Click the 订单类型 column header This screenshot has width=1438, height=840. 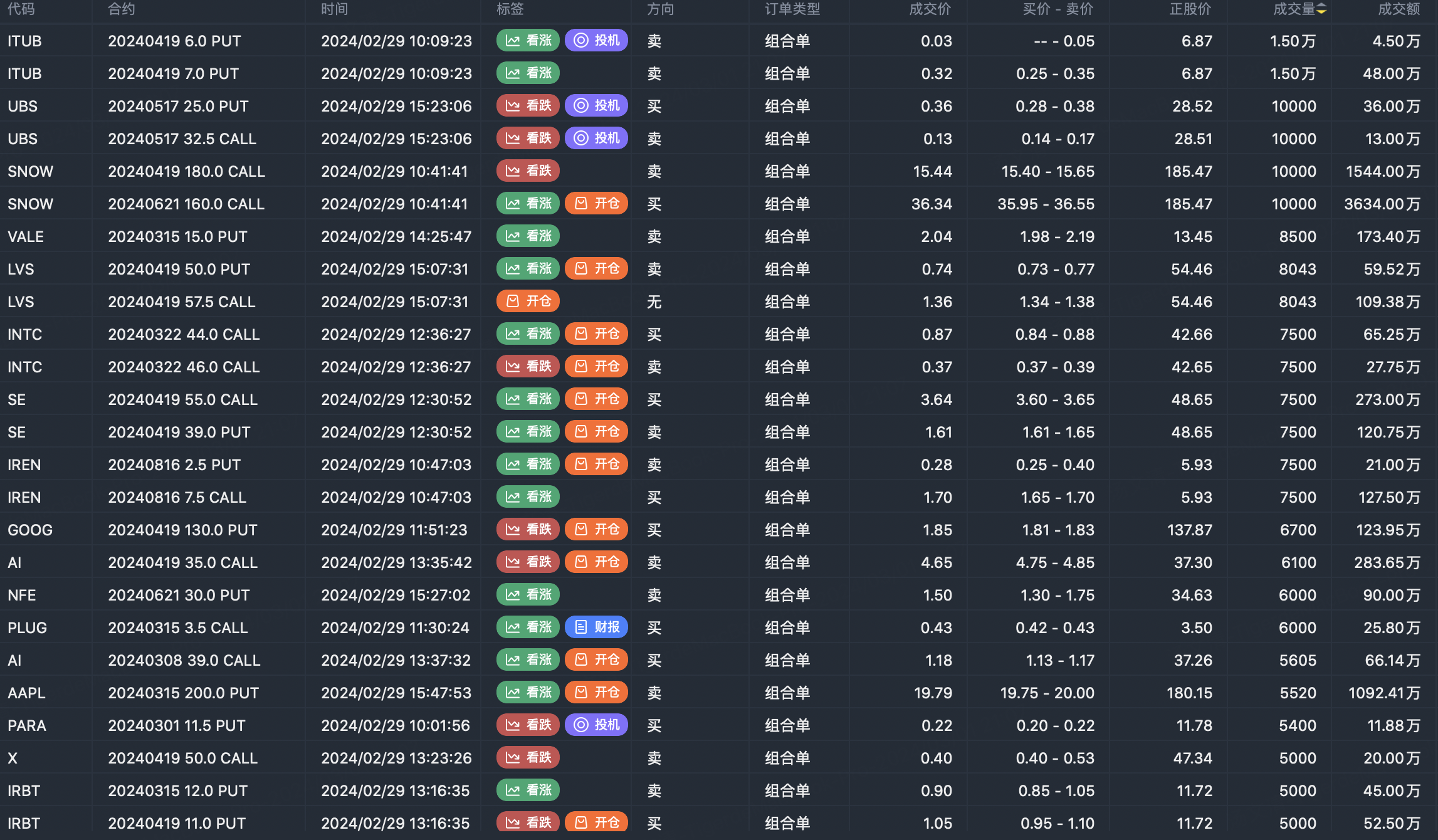[x=792, y=9]
